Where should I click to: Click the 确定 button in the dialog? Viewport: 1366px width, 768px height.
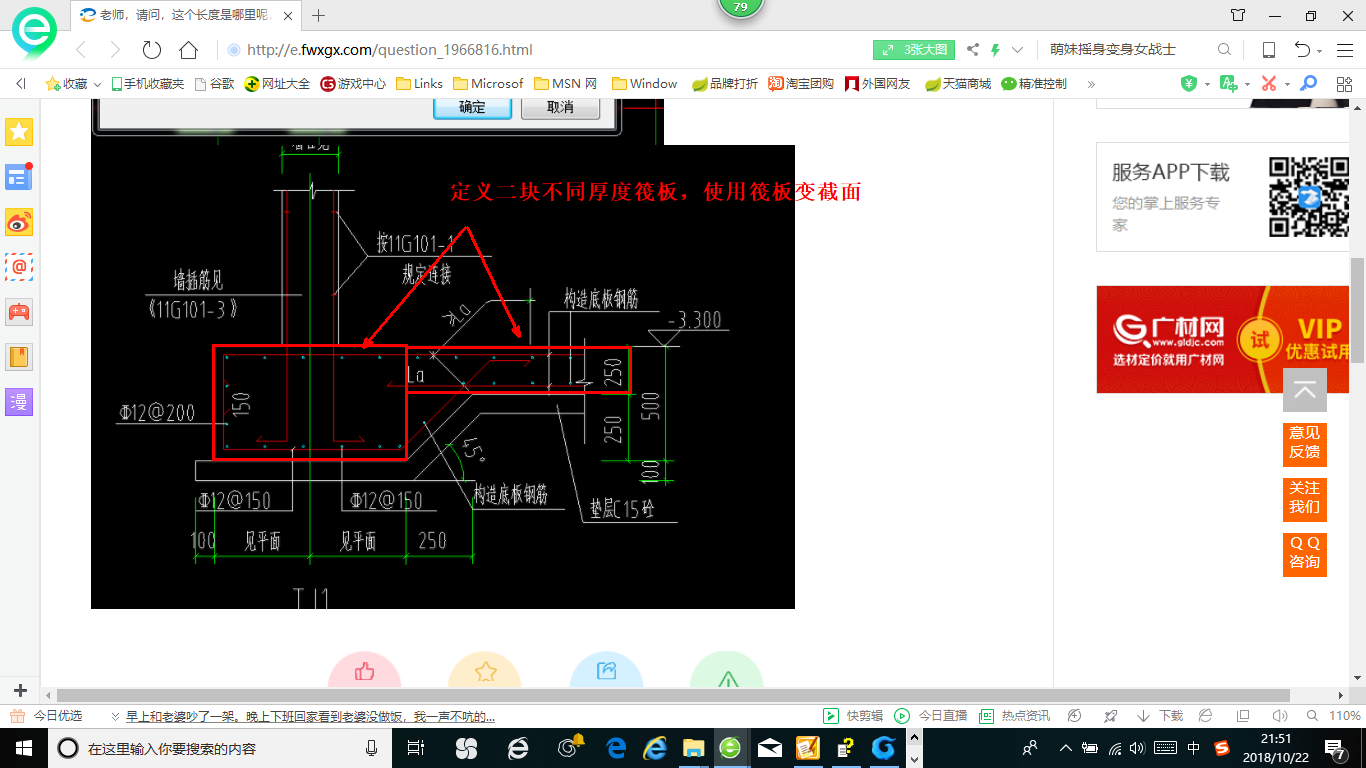pyautogui.click(x=472, y=107)
